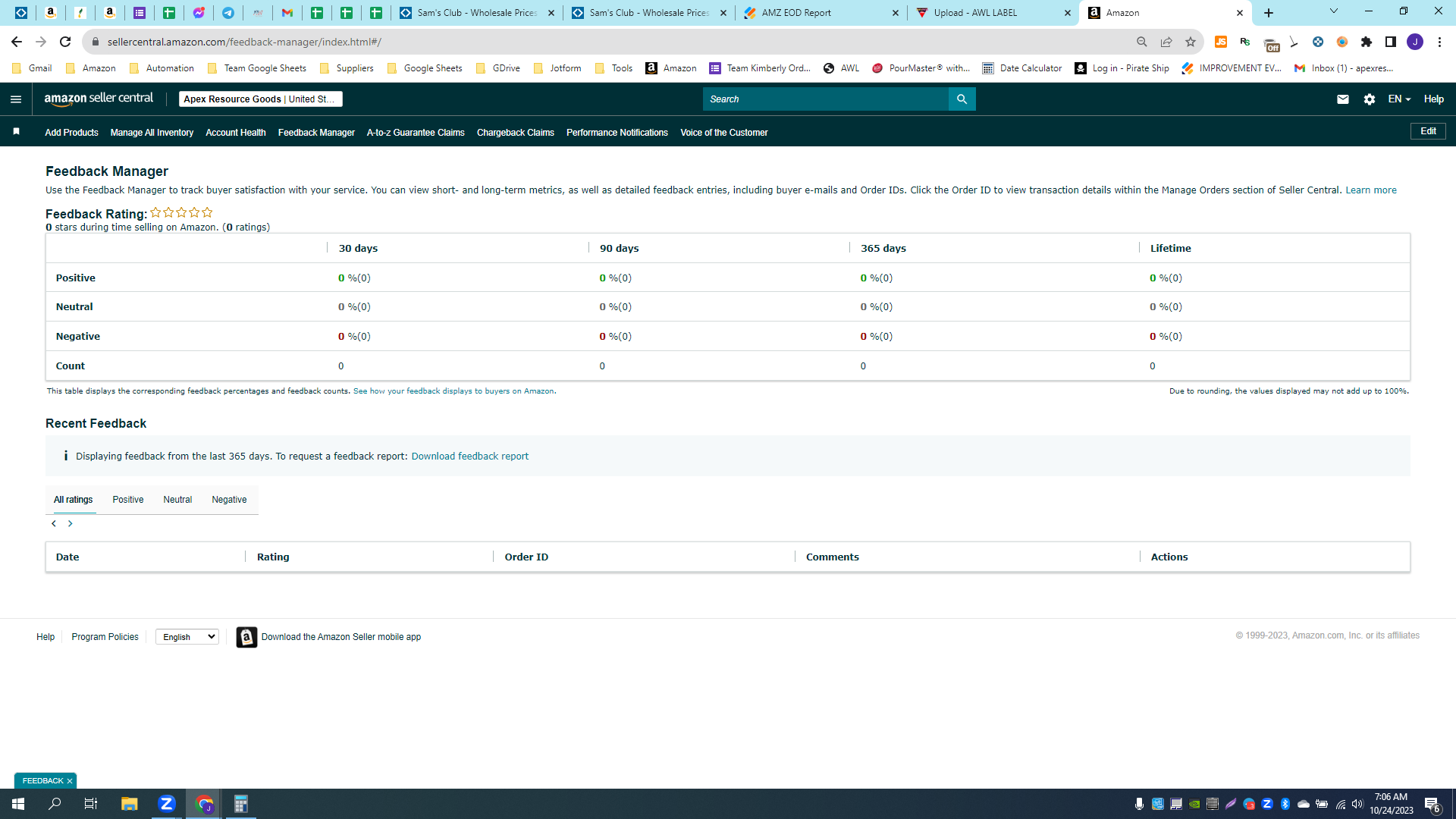Click the bookmark flag icon
The height and width of the screenshot is (819, 1456).
pyautogui.click(x=16, y=132)
